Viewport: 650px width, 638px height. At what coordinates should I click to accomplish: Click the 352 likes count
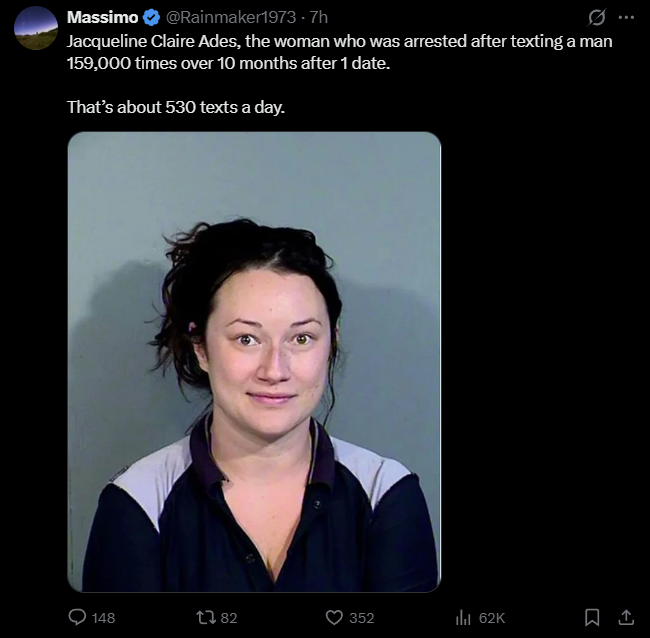click(361, 618)
